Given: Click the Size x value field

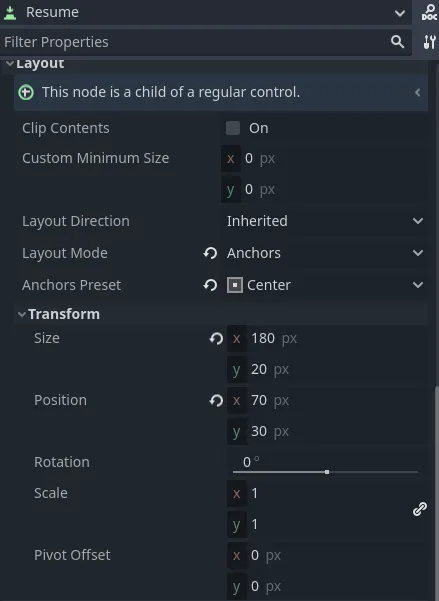Looking at the screenshot, I should pos(327,338).
